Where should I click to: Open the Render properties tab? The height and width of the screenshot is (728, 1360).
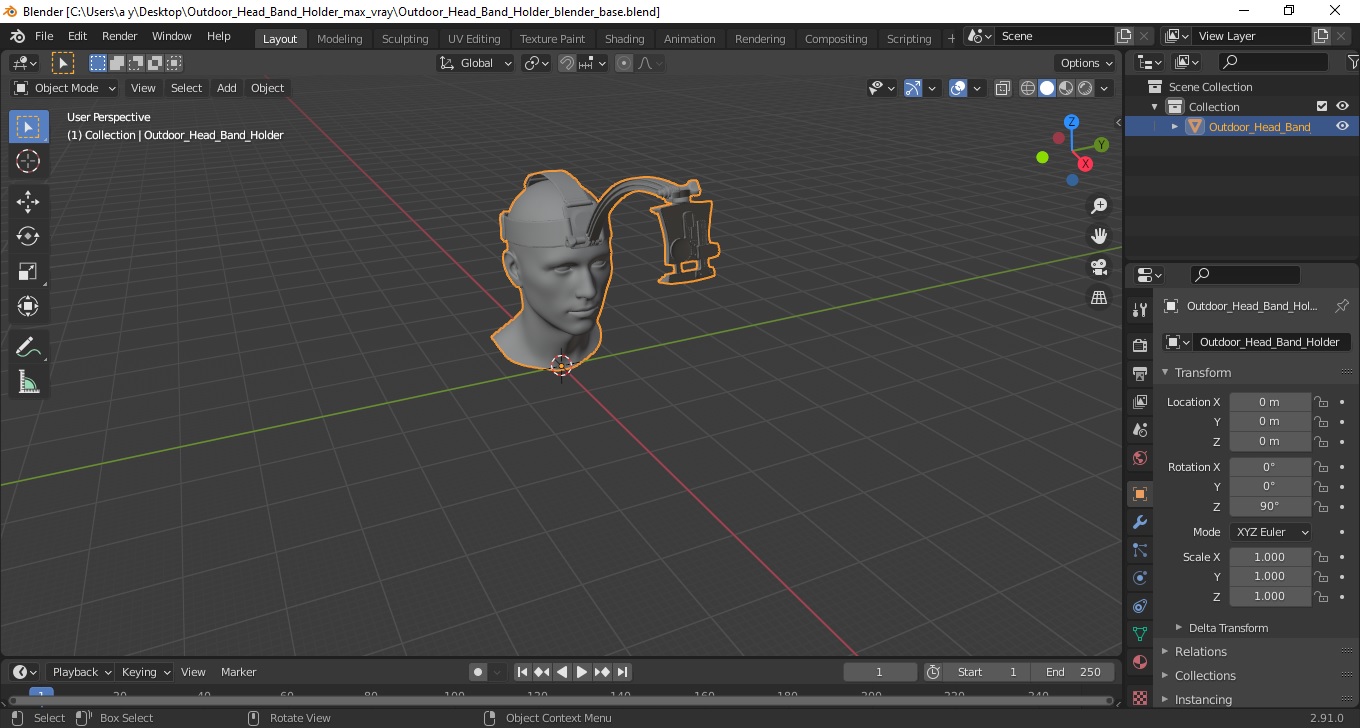(x=1139, y=346)
